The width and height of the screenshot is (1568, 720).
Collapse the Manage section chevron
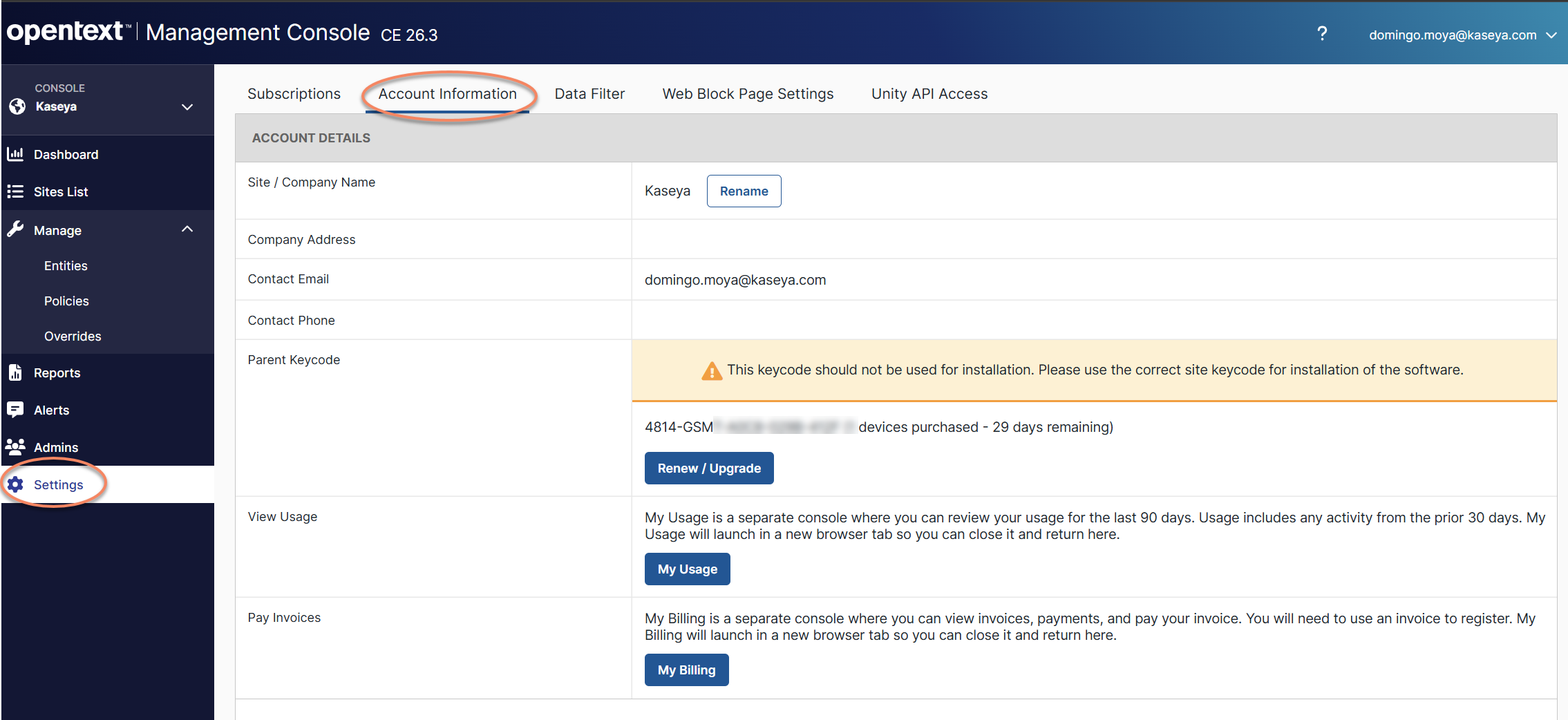187,229
